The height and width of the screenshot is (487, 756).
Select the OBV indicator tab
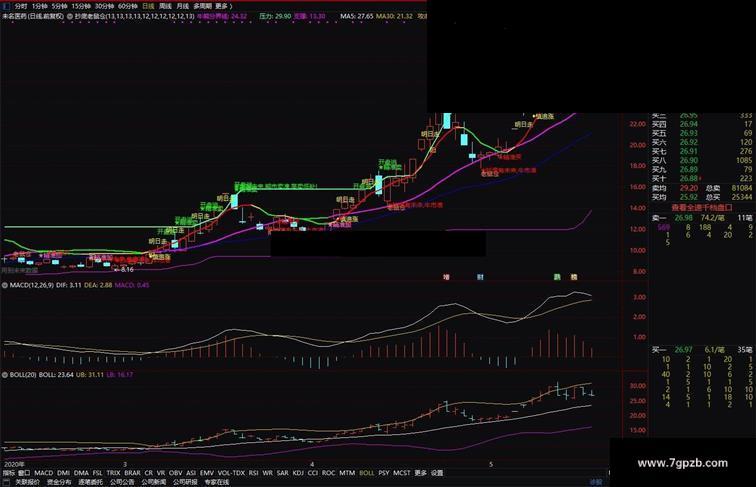(x=176, y=473)
